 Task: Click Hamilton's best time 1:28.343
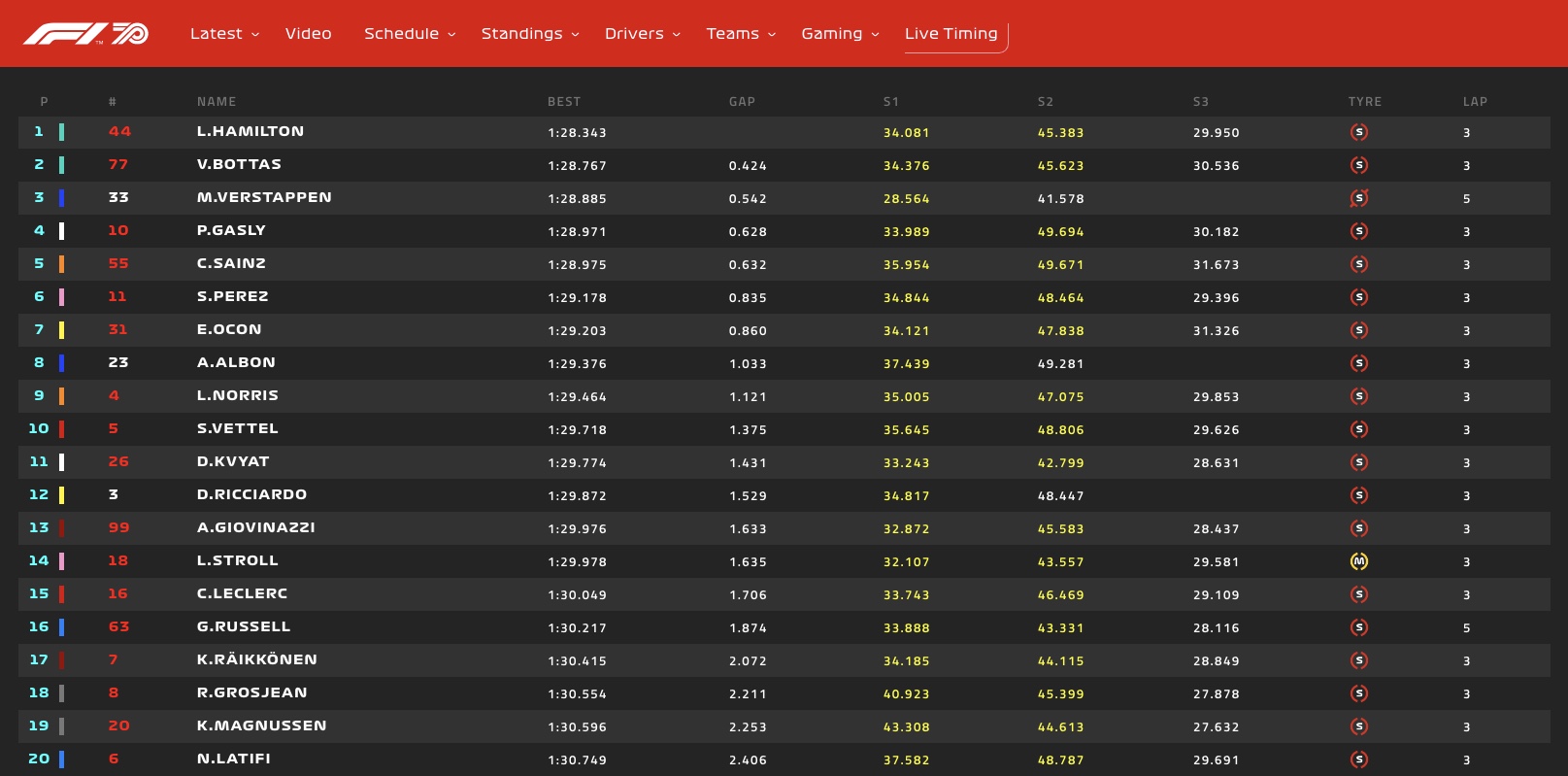(x=577, y=133)
